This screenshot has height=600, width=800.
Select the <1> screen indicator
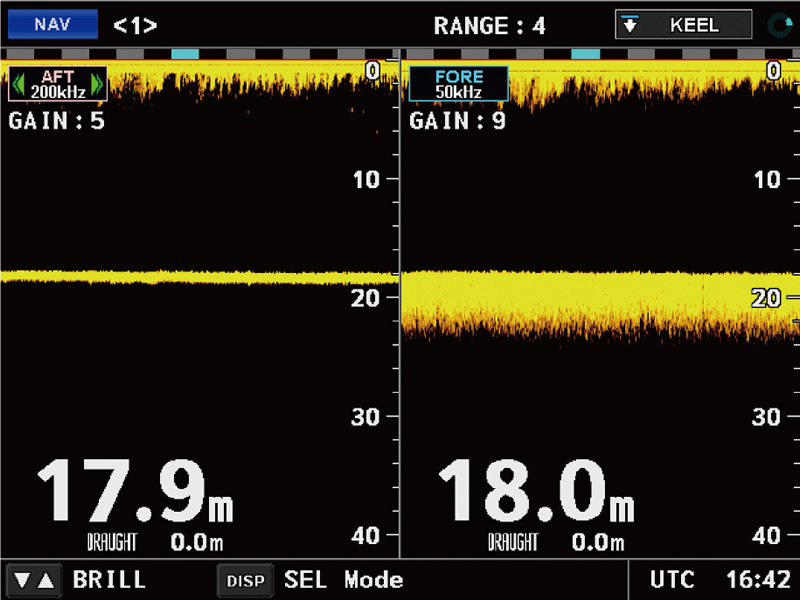tap(135, 25)
